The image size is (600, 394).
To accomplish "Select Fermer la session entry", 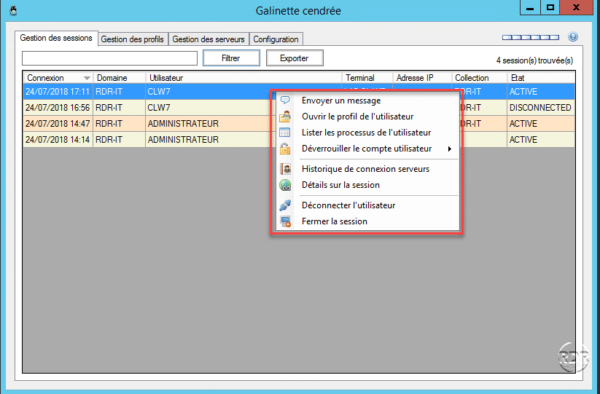I will click(334, 221).
